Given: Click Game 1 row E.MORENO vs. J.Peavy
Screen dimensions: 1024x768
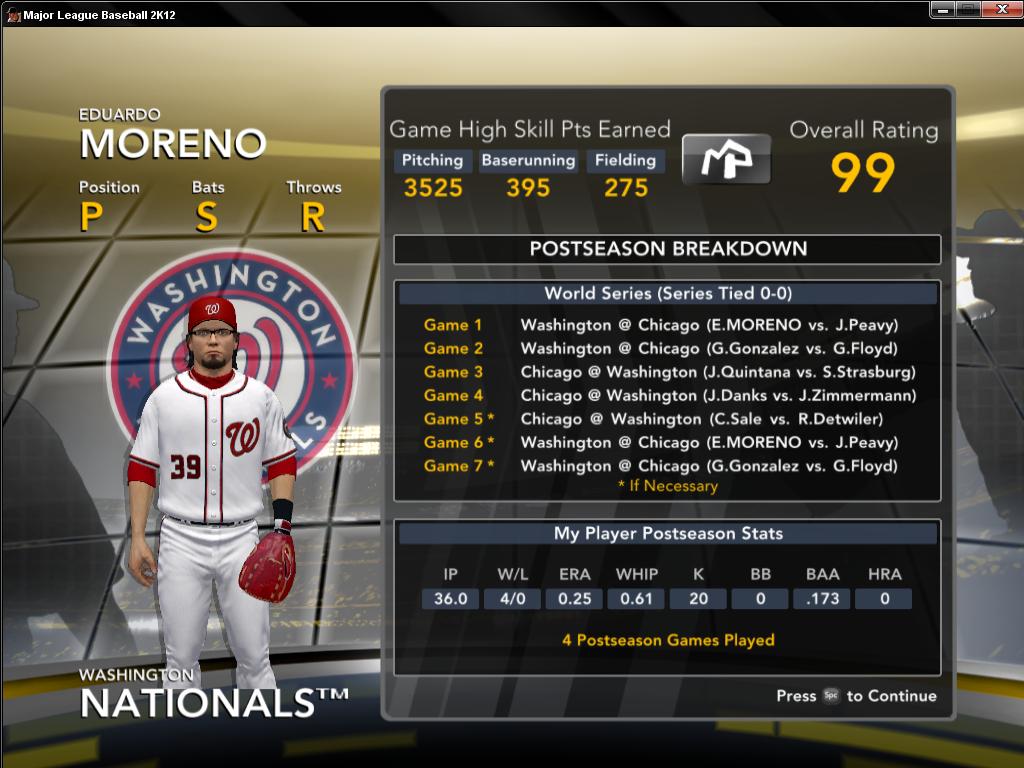Looking at the screenshot, I should point(661,325).
